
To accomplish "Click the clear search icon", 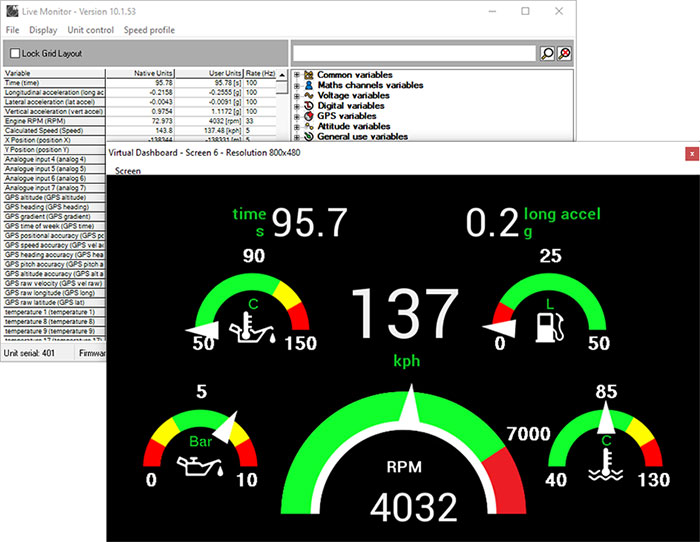I will 564,53.
